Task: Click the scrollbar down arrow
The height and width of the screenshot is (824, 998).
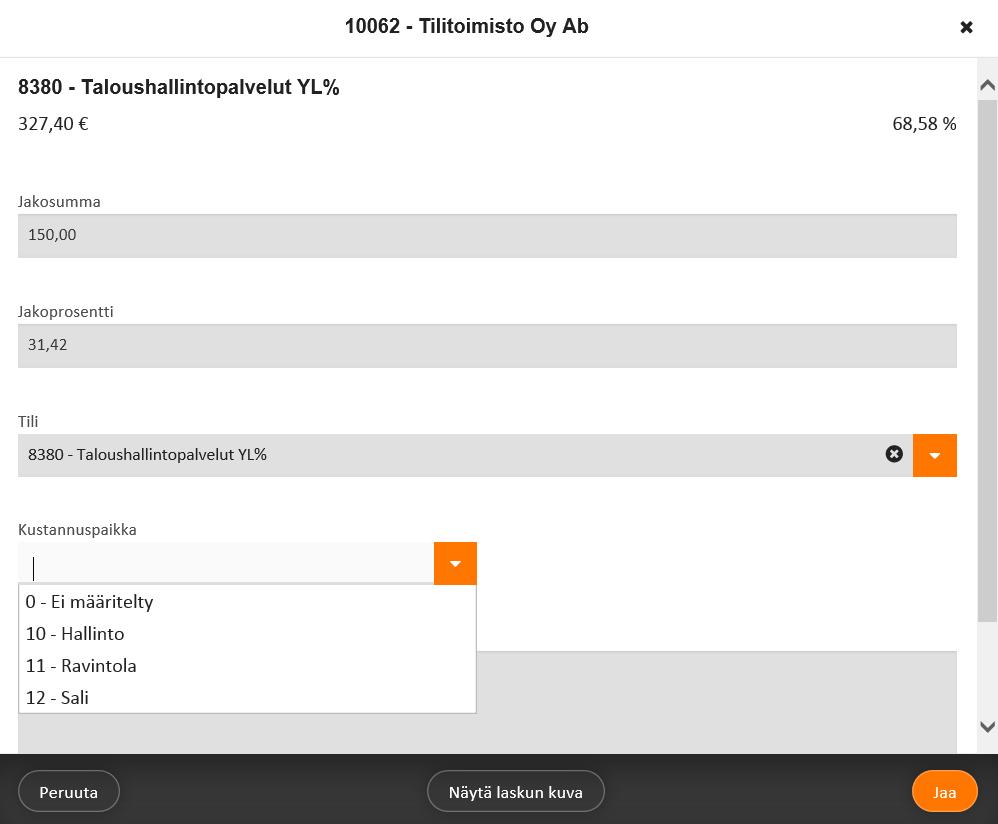Action: click(987, 727)
